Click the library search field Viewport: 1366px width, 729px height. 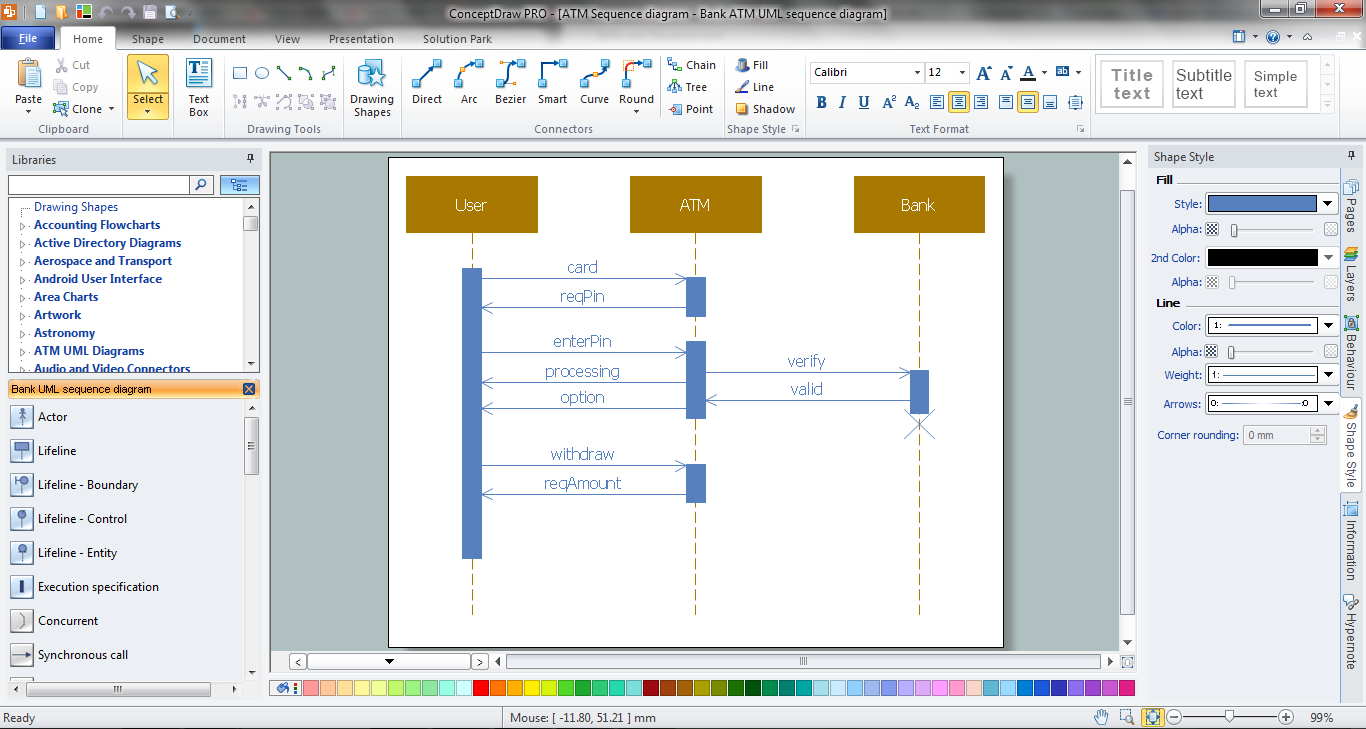tap(97, 185)
